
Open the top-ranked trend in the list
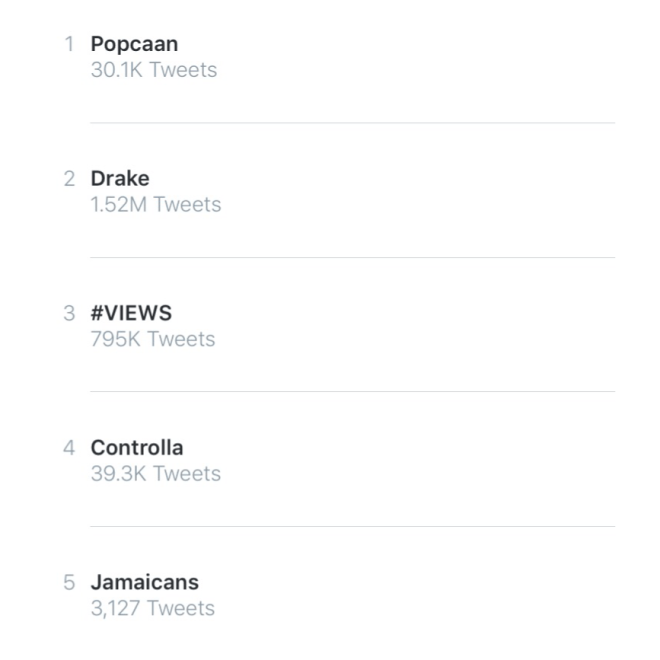135,44
